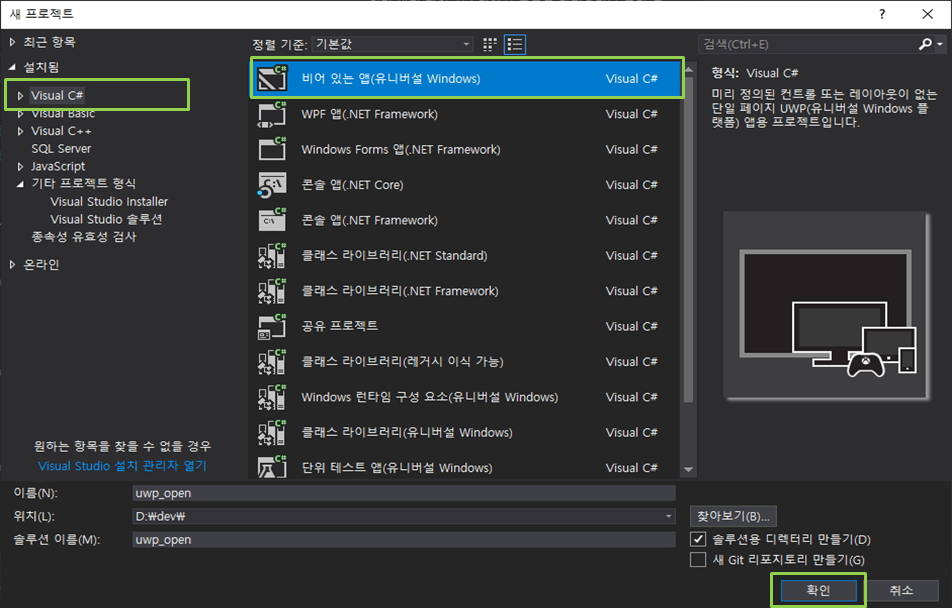Open Visual Studio 설치 관리자 열기 link
The height and width of the screenshot is (608, 952).
coord(123,466)
